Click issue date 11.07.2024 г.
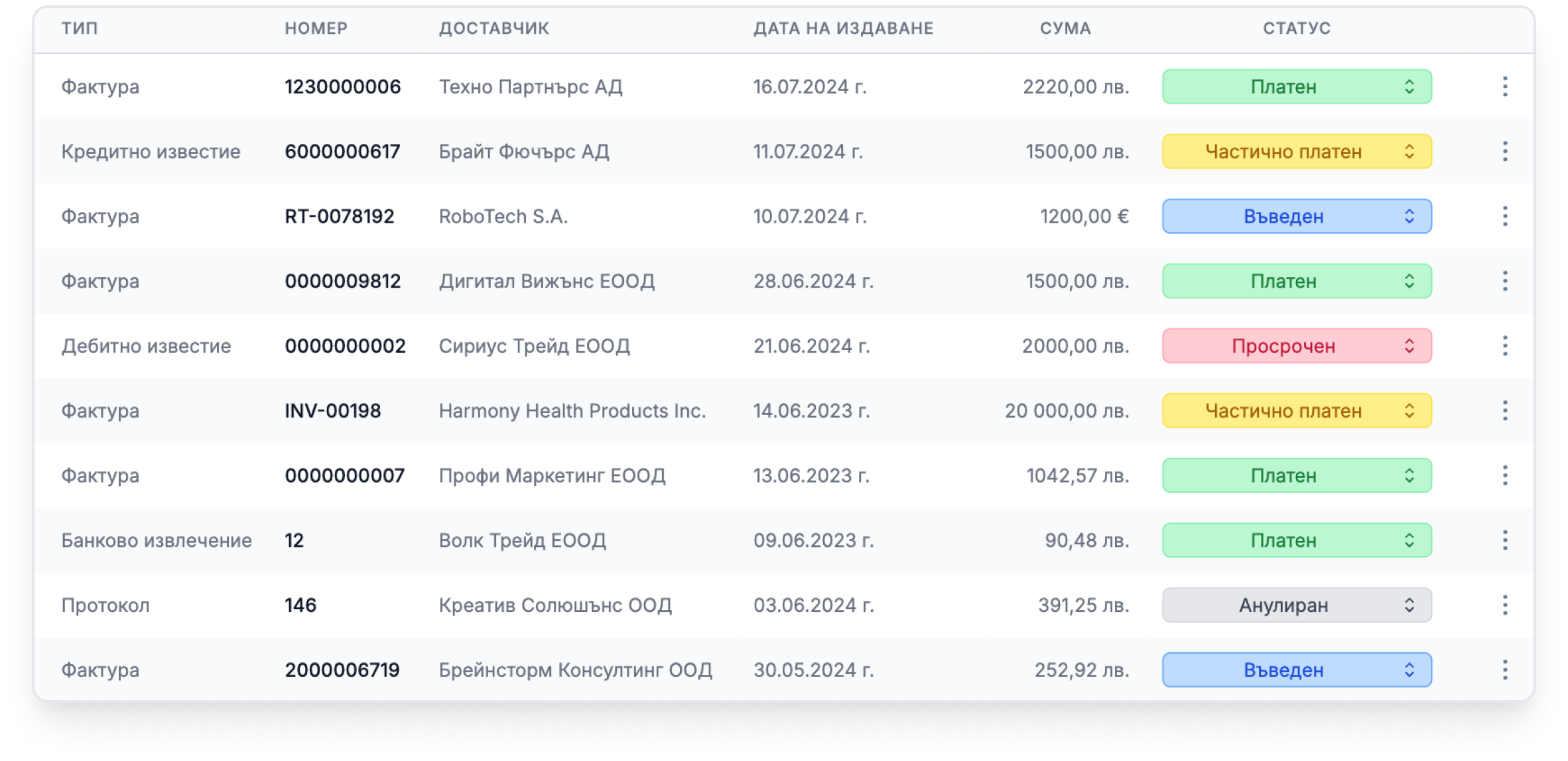Viewport: 1568px width, 761px height. pos(808,152)
